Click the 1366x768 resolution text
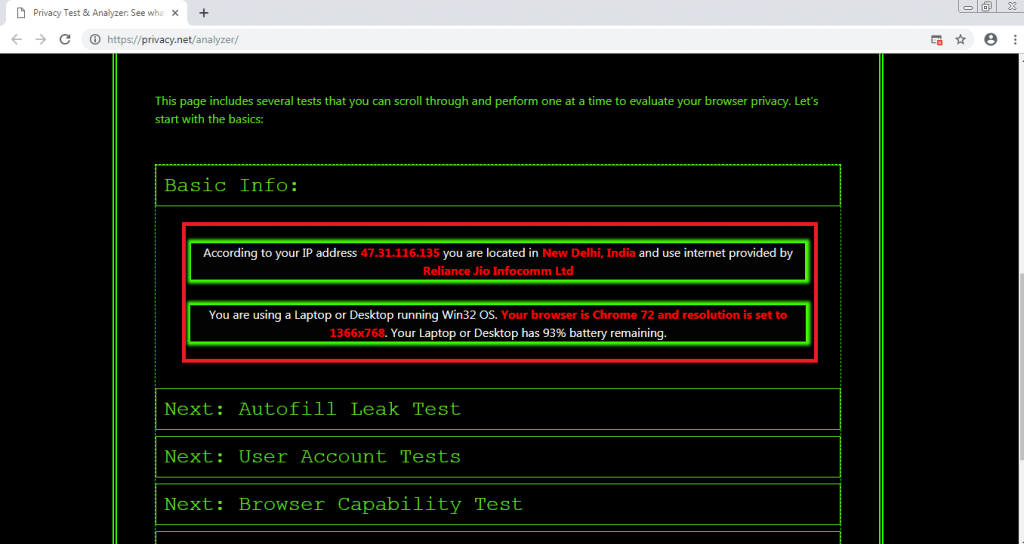The height and width of the screenshot is (544, 1024). click(357, 333)
